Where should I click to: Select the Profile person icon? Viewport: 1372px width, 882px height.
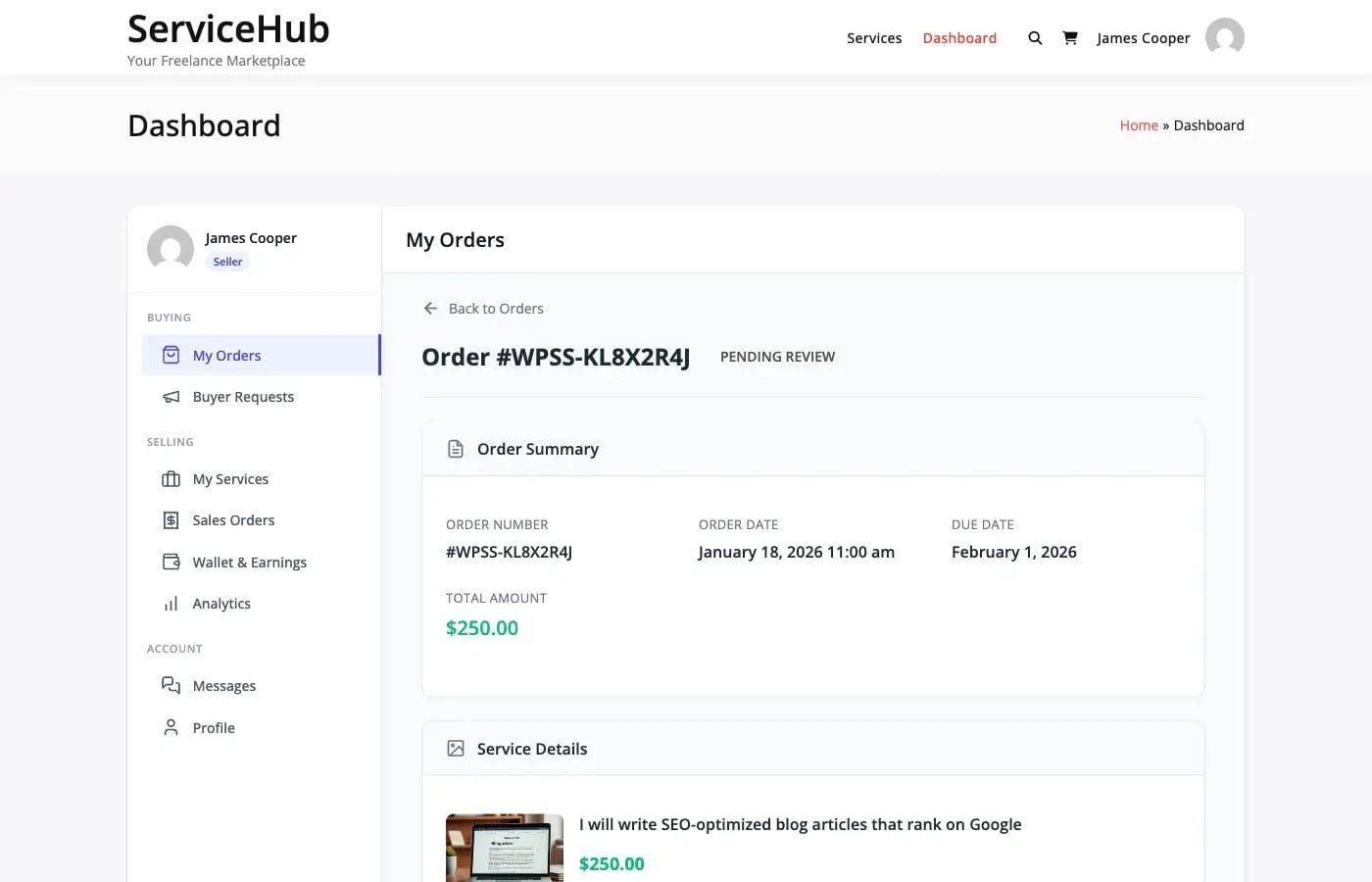(171, 727)
